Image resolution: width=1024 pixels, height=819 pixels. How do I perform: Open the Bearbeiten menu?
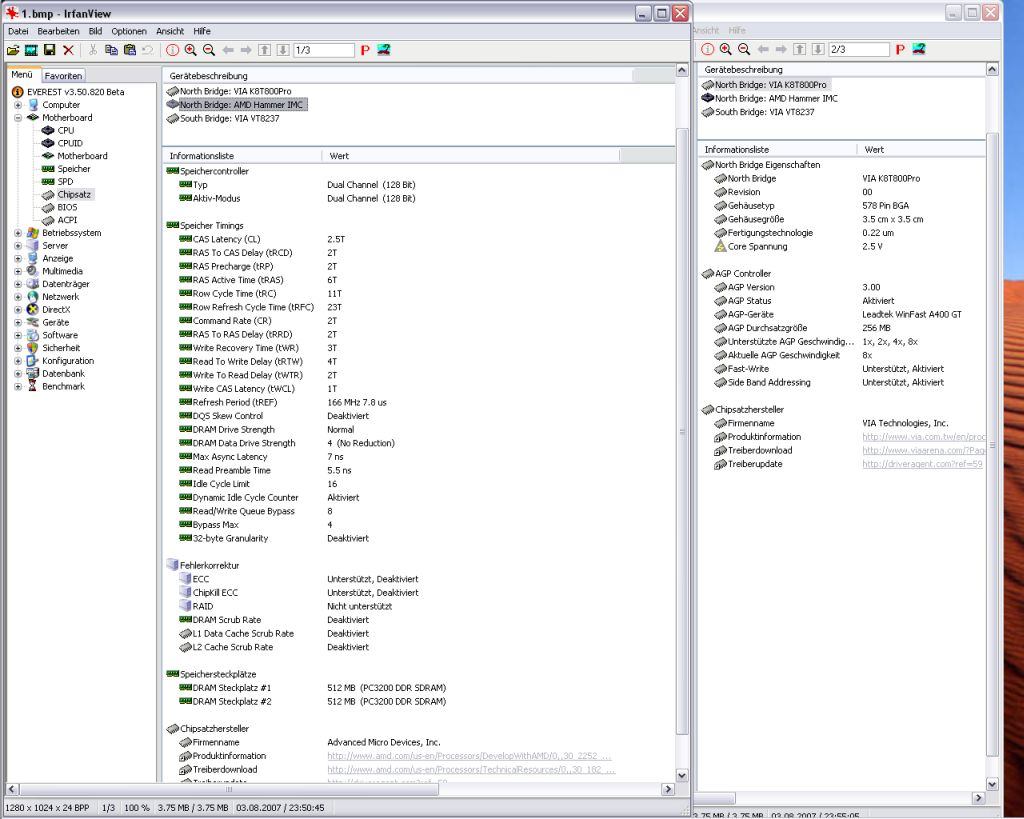pyautogui.click(x=58, y=31)
